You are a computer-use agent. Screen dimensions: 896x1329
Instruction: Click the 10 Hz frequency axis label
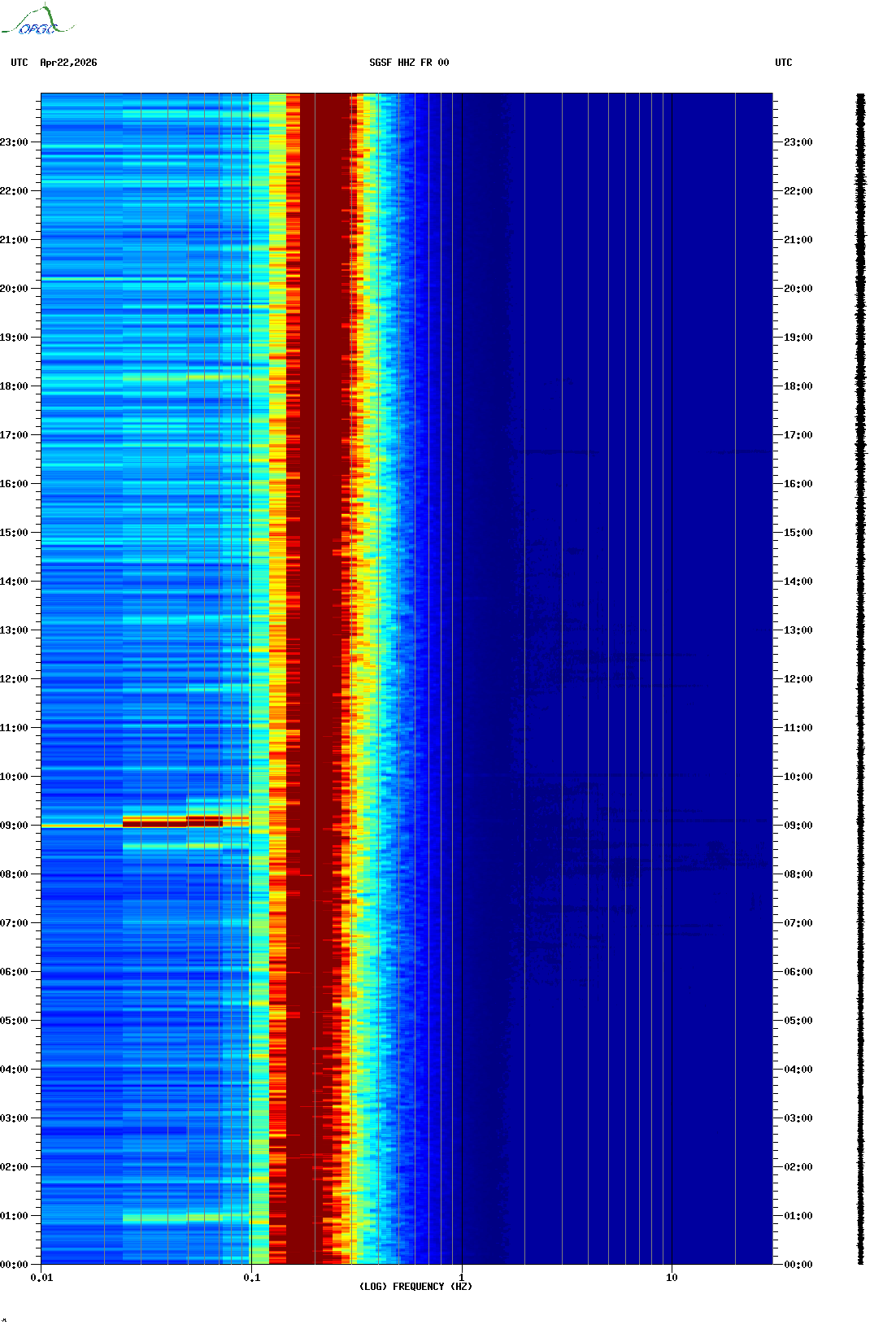pos(672,1278)
